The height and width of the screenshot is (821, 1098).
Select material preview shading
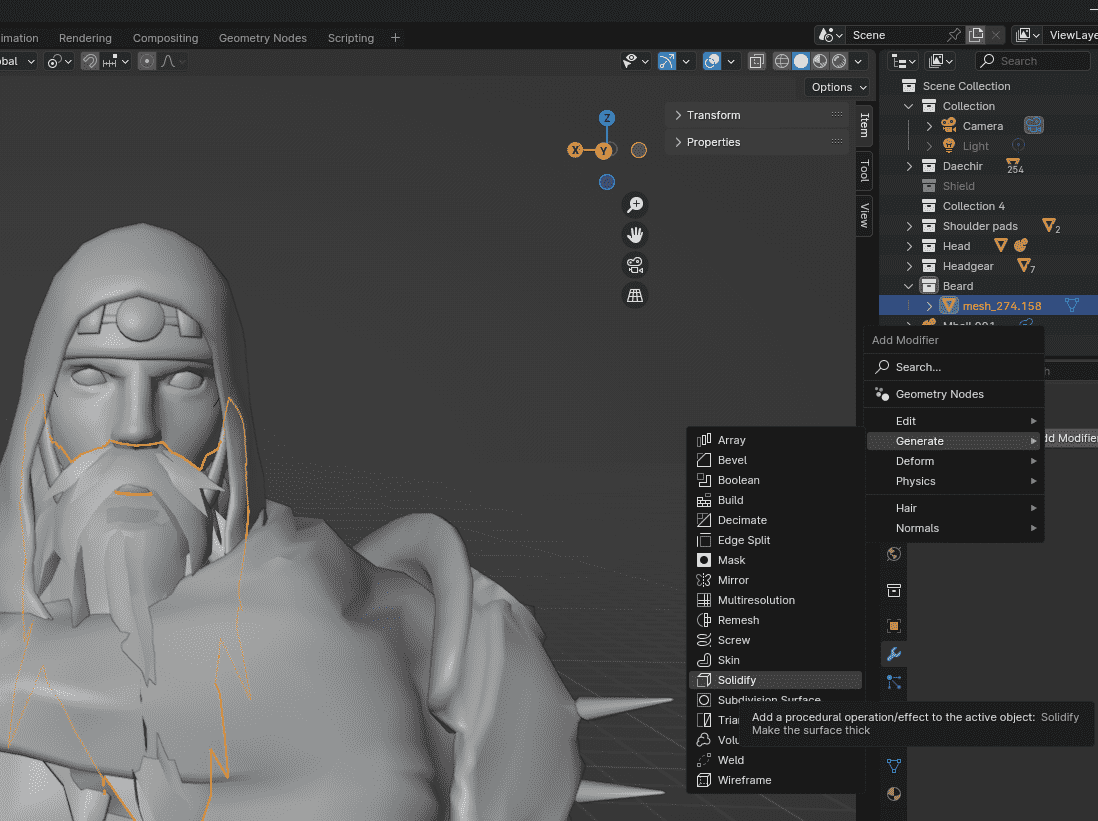[x=820, y=61]
